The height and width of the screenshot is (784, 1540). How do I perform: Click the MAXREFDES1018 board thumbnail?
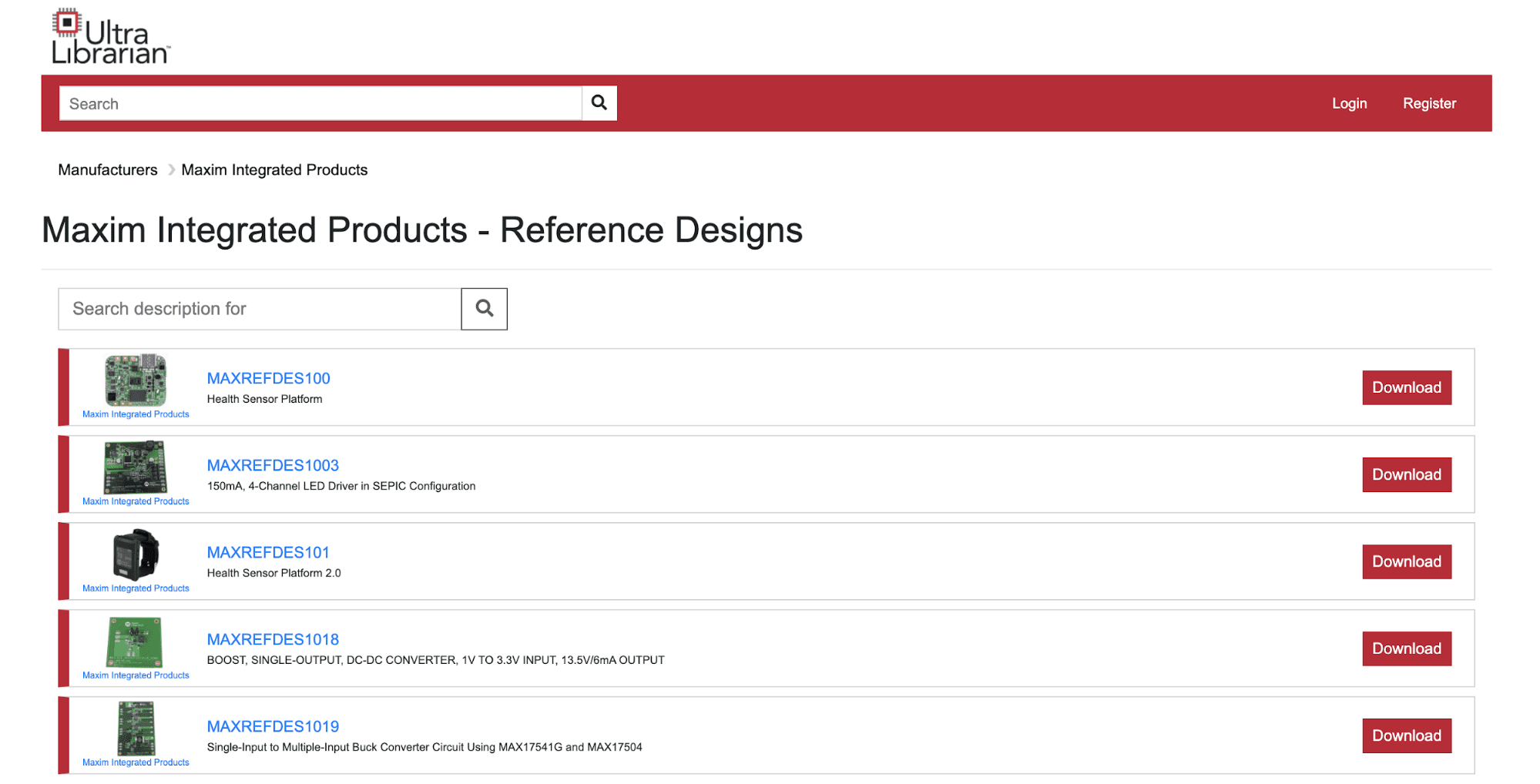click(135, 641)
